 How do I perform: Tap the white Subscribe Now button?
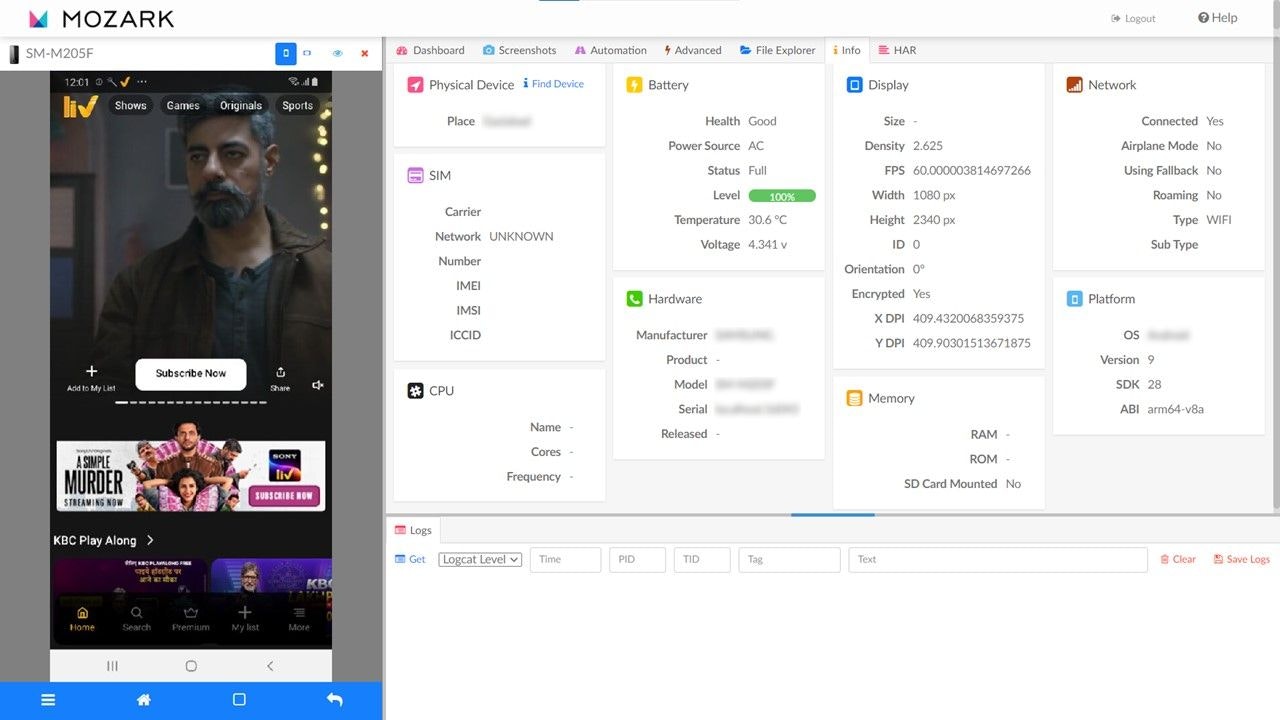point(191,374)
